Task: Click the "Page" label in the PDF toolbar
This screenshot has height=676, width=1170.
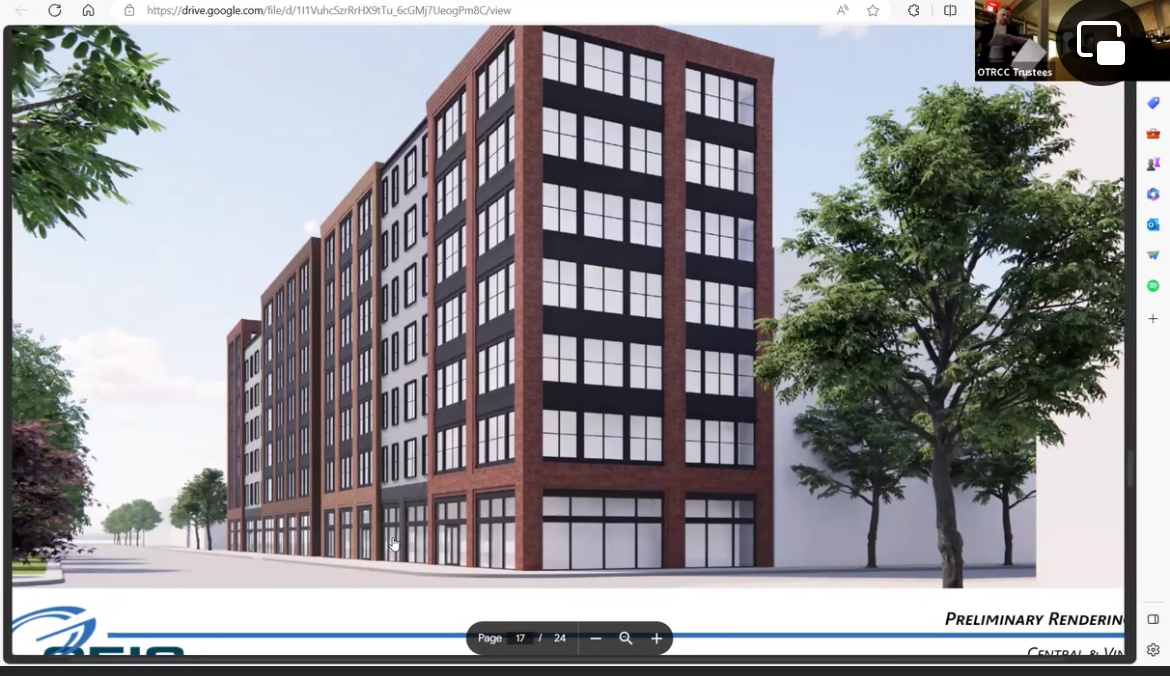Action: tap(489, 639)
